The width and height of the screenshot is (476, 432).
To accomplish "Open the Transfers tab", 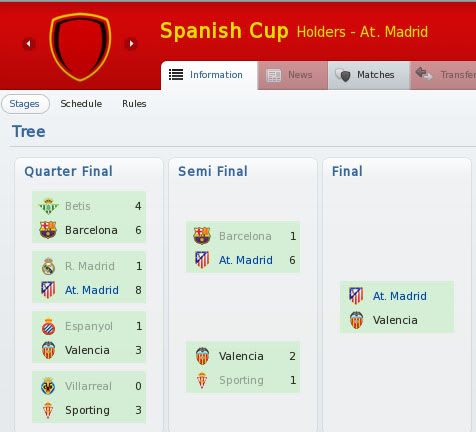I will click(444, 75).
